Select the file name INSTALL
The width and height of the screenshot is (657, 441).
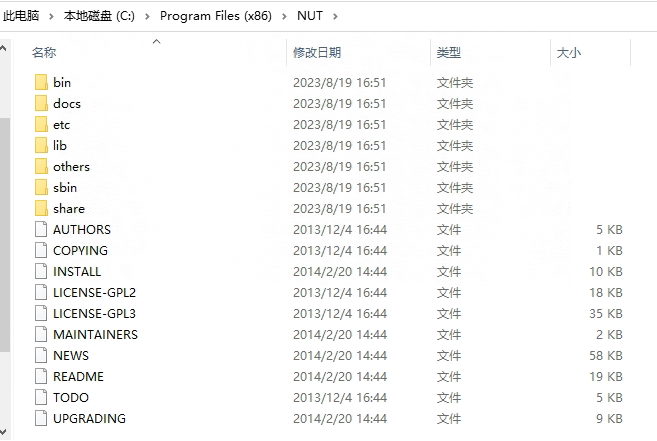click(77, 271)
